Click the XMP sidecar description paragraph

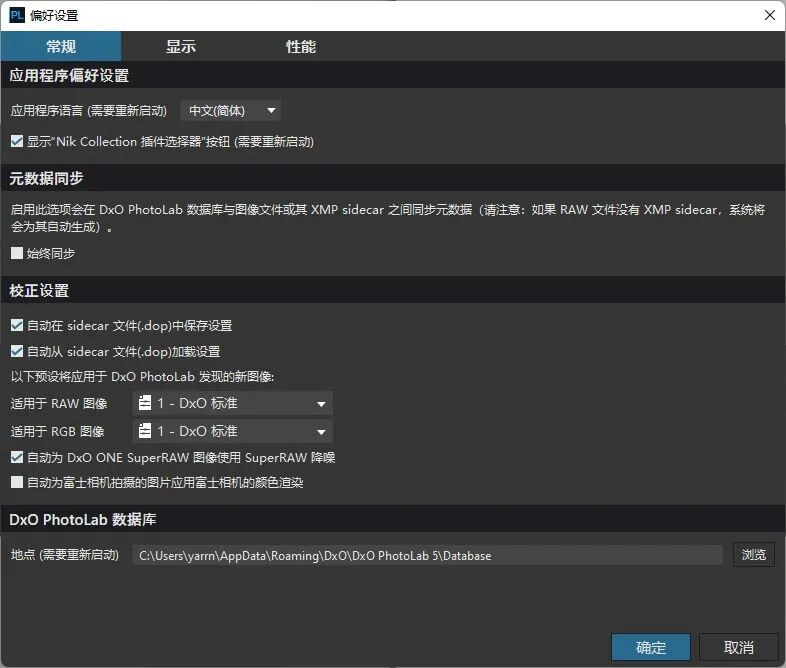(x=388, y=218)
